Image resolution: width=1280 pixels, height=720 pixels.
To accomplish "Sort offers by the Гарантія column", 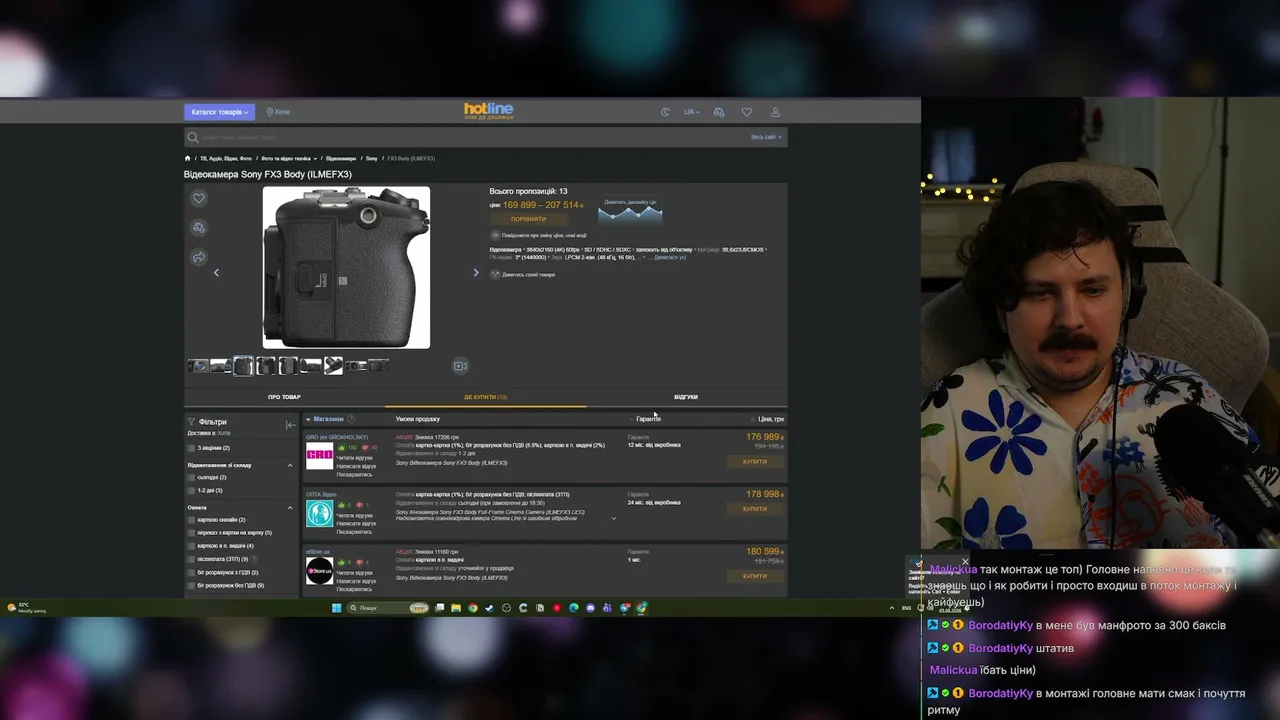I will tap(646, 419).
